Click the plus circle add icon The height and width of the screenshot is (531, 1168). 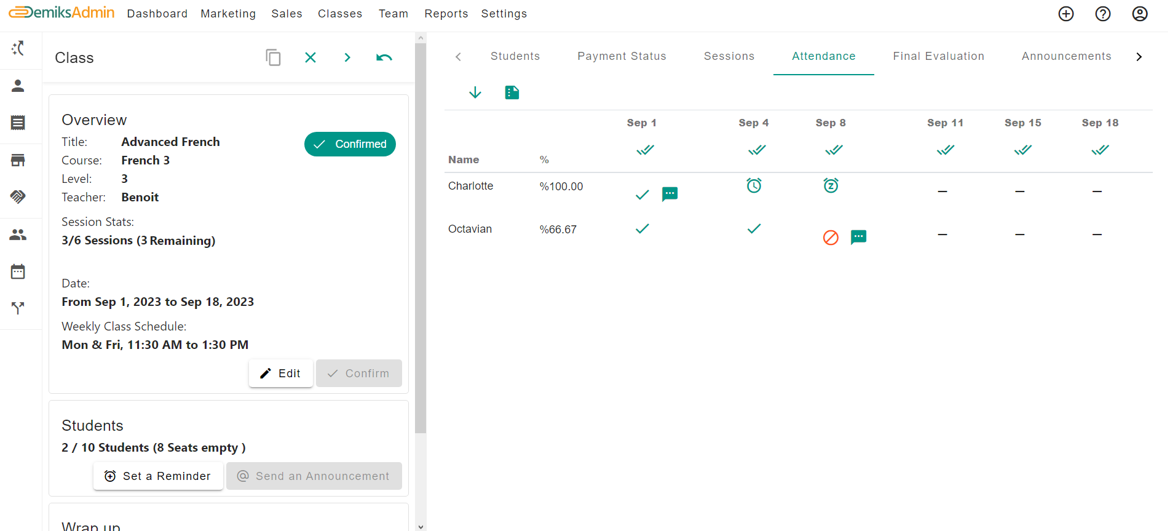tap(1066, 13)
